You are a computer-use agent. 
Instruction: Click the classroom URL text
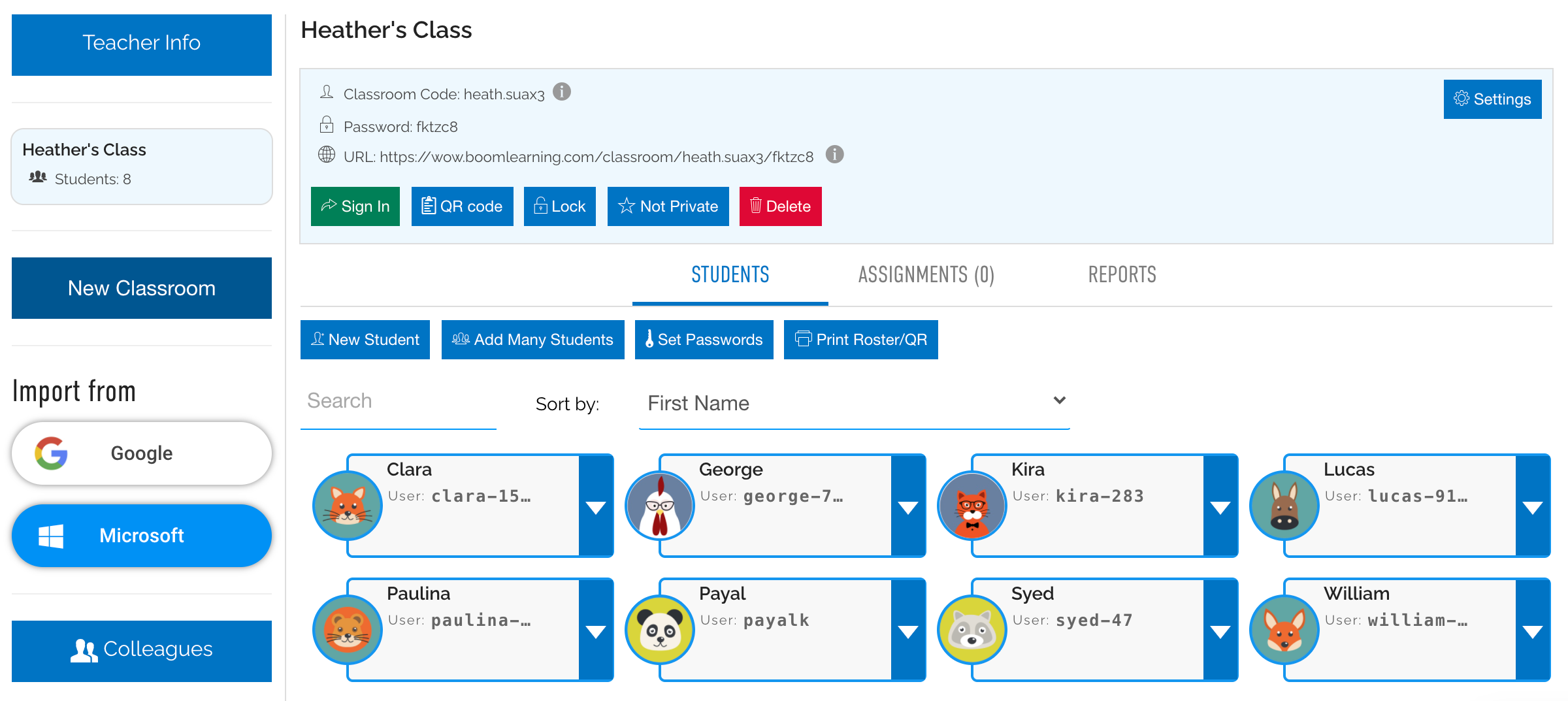(596, 157)
